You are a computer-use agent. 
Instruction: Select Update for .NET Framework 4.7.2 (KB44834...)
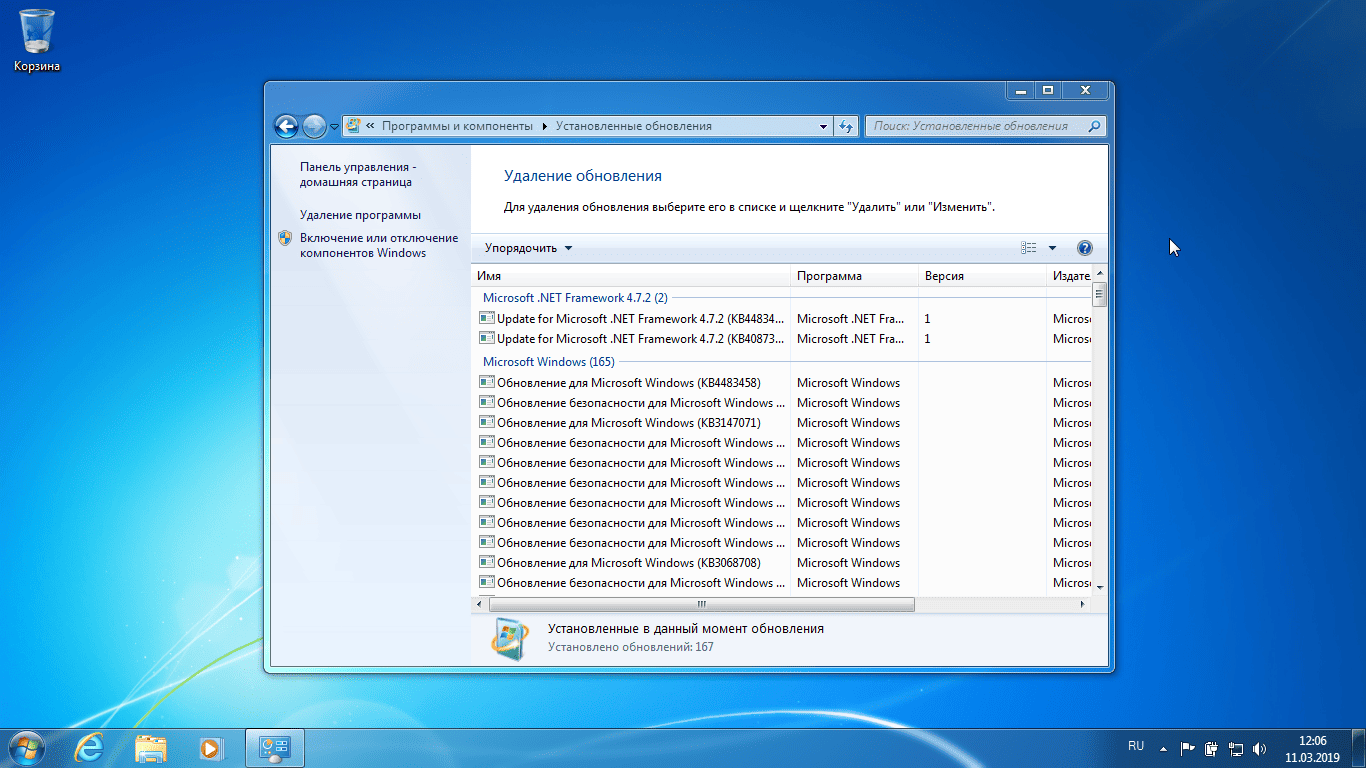[x=641, y=318]
